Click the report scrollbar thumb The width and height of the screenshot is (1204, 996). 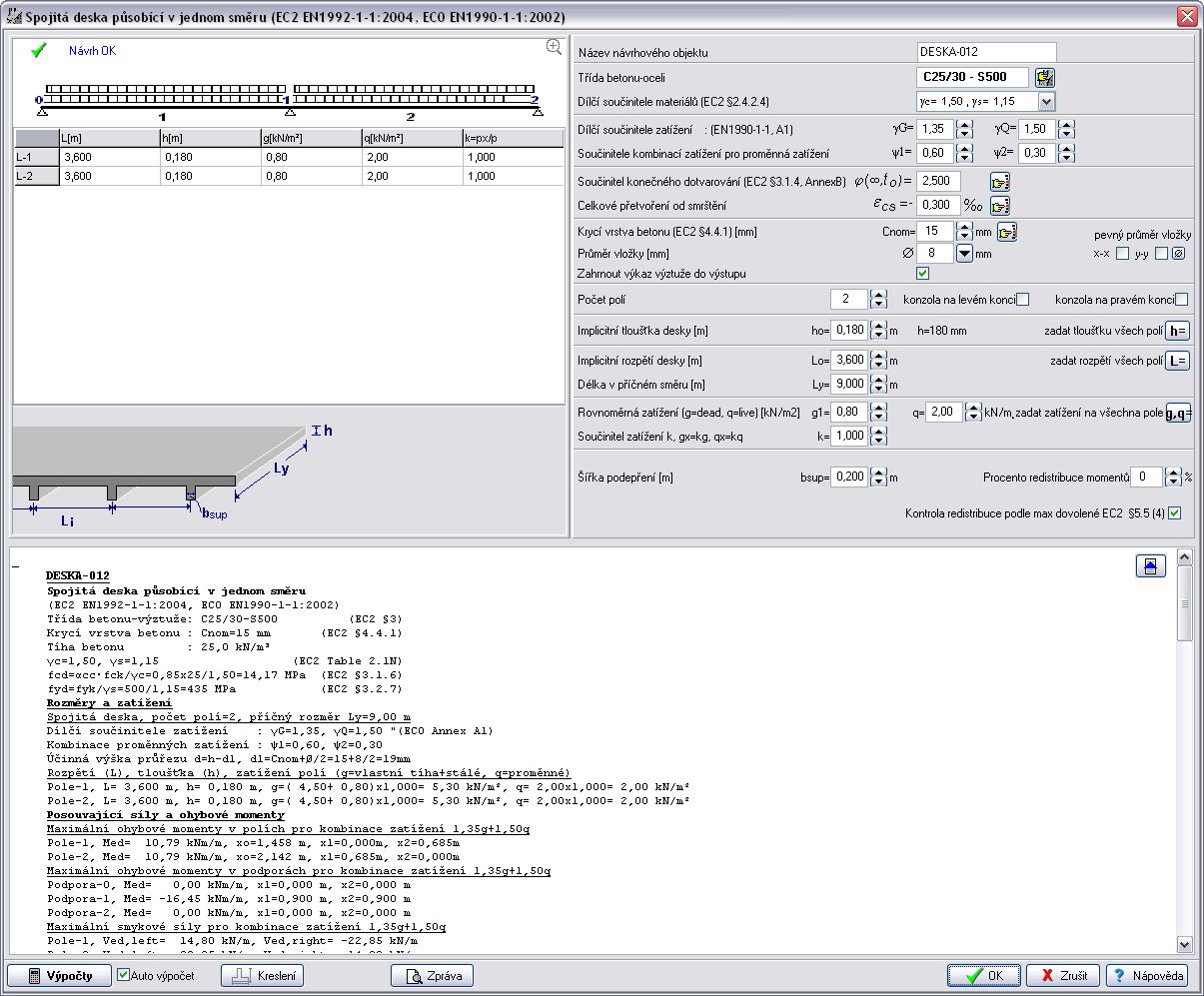point(1185,603)
